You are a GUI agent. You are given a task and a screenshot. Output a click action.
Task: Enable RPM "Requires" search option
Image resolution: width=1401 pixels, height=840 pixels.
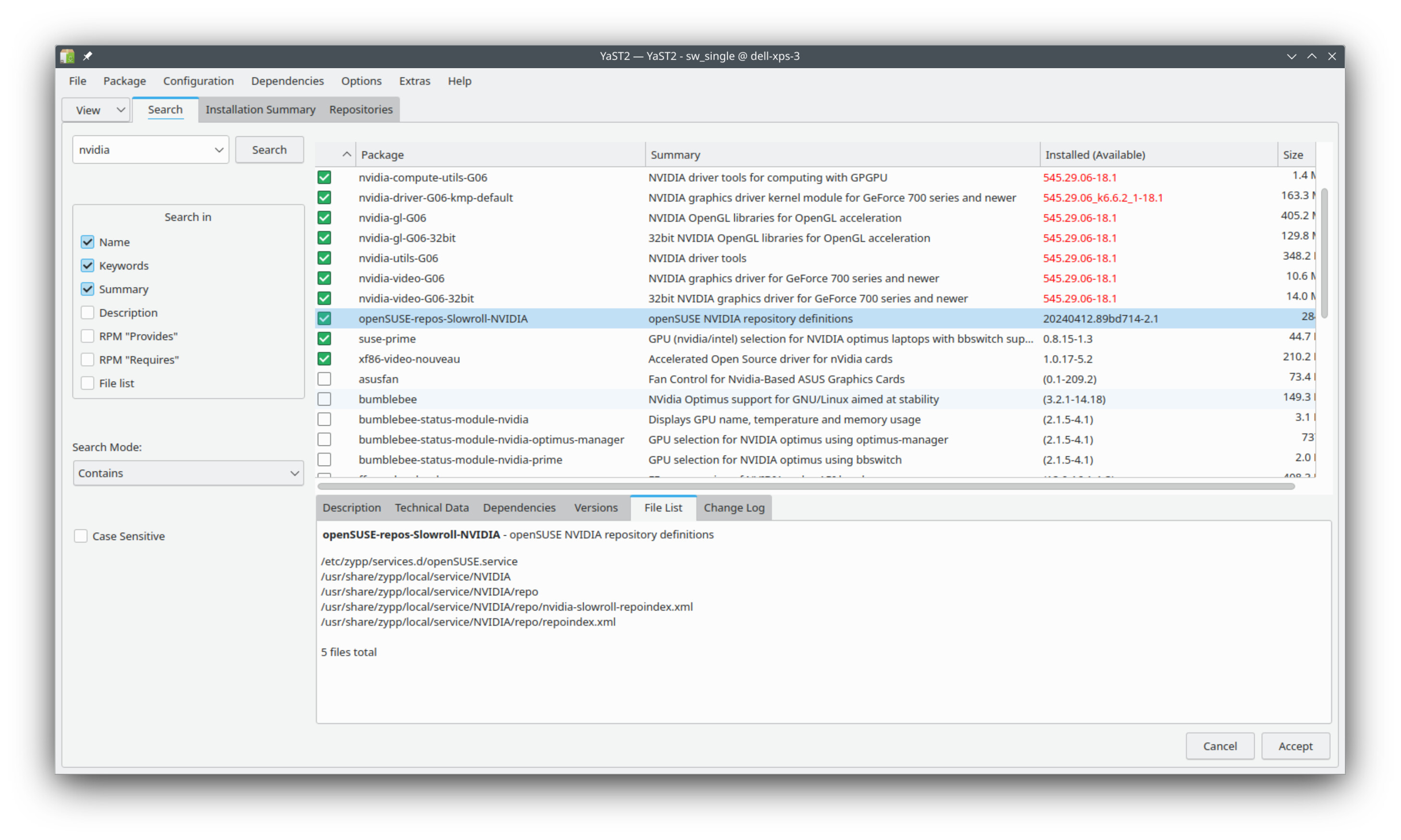click(x=87, y=360)
